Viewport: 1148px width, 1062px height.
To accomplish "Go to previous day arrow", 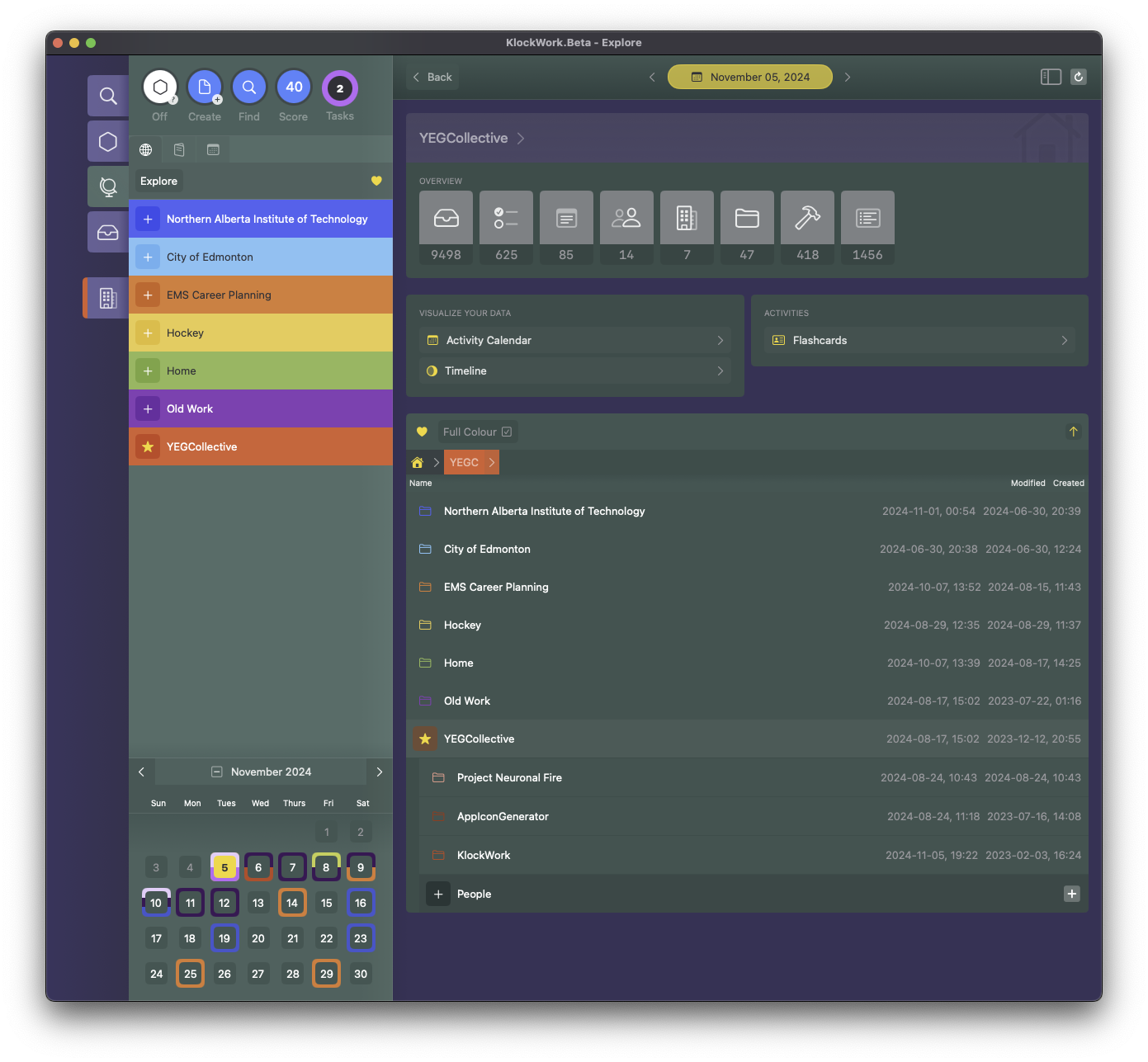I will tap(652, 77).
